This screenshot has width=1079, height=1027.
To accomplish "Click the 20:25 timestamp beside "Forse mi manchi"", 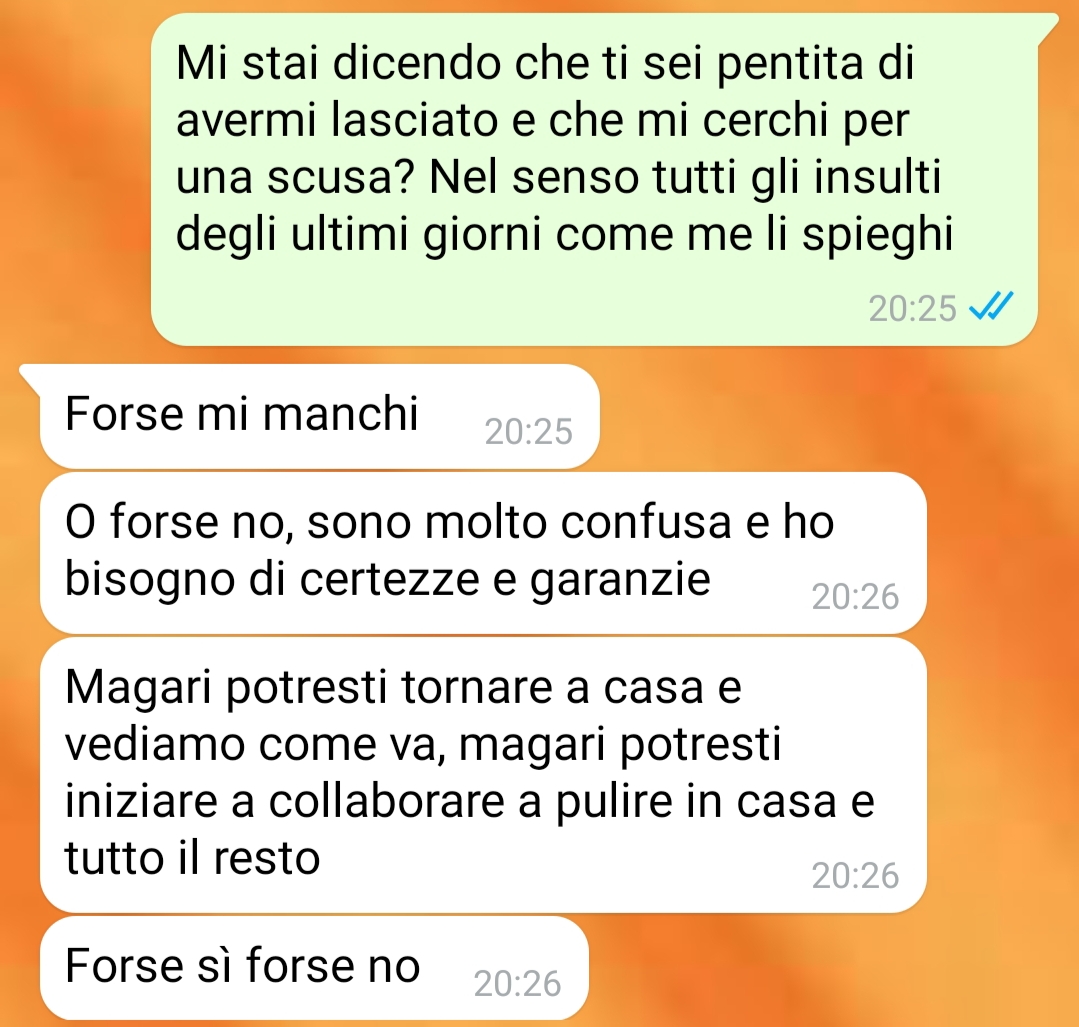I will [528, 432].
